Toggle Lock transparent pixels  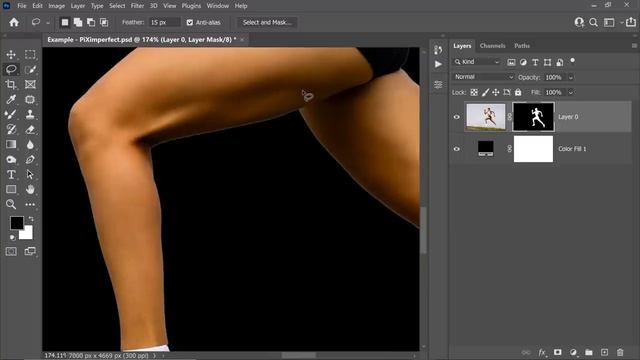474,92
